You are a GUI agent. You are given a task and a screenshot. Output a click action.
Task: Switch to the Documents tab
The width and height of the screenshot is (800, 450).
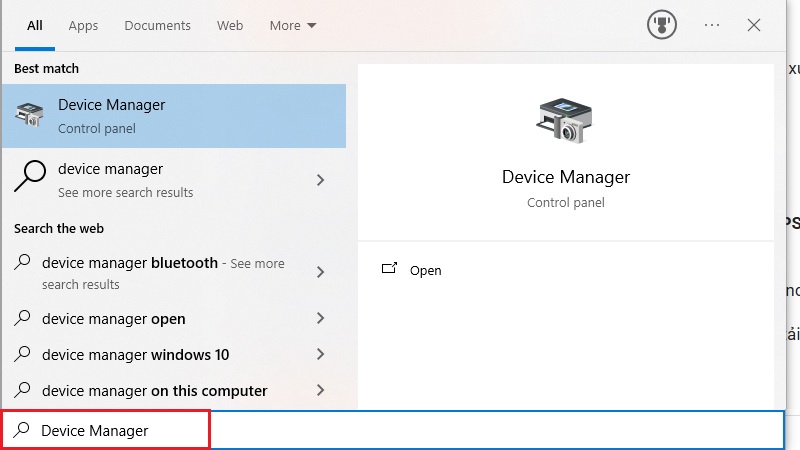pyautogui.click(x=157, y=26)
